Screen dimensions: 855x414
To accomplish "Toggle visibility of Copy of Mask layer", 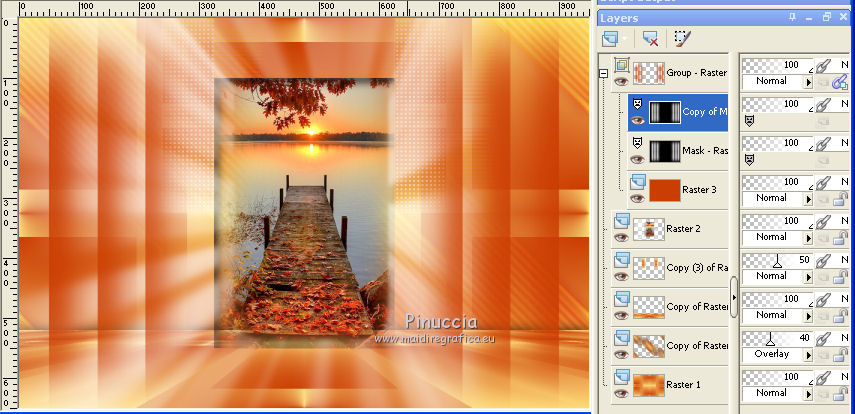I will (637, 121).
